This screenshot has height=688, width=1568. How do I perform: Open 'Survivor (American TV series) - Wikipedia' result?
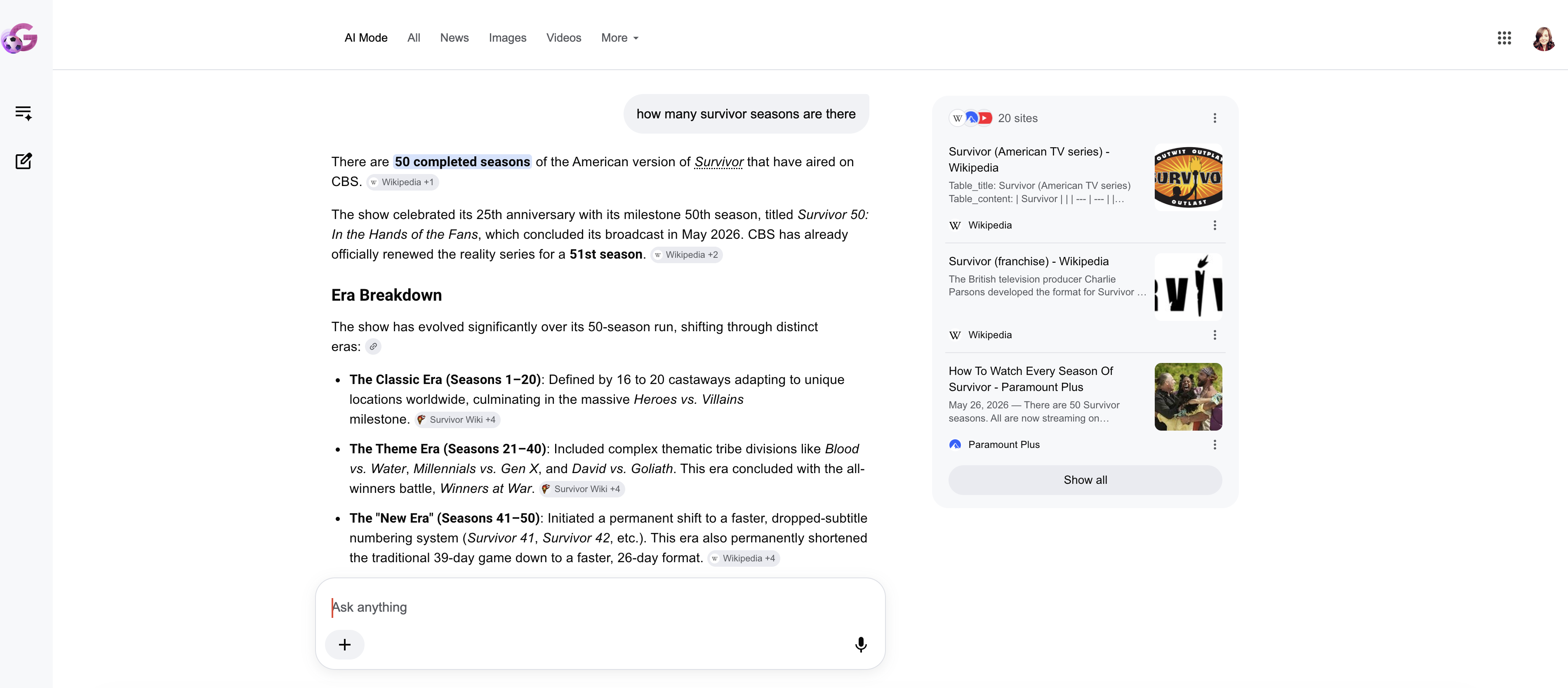coord(1029,160)
